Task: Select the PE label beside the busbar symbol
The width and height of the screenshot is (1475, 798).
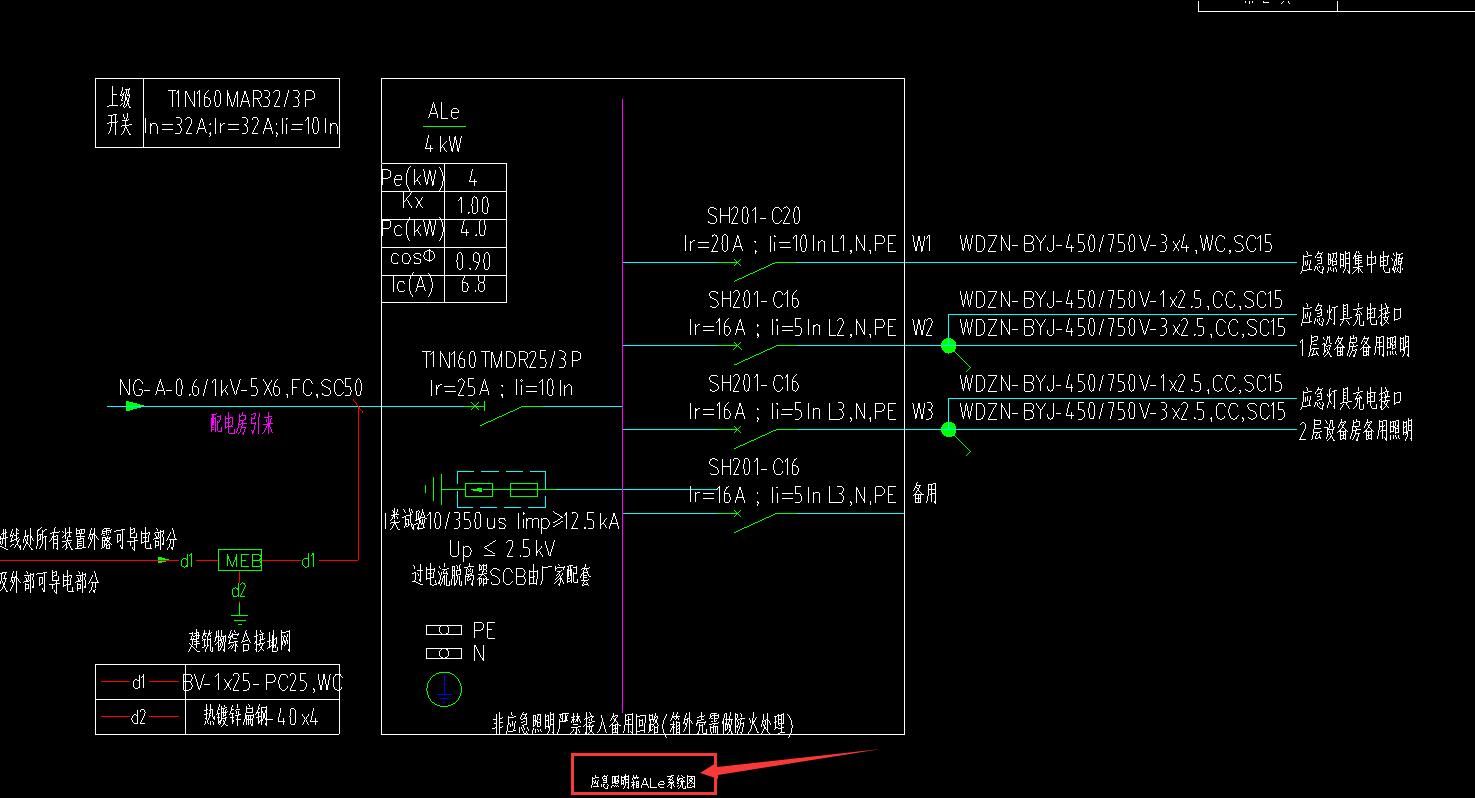Action: [x=484, y=631]
